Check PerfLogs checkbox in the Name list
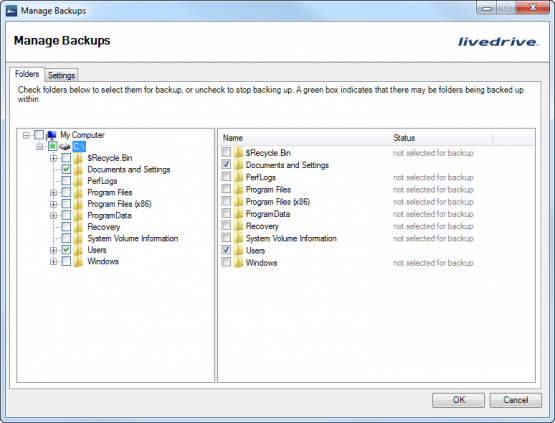The image size is (555, 423). [x=226, y=176]
